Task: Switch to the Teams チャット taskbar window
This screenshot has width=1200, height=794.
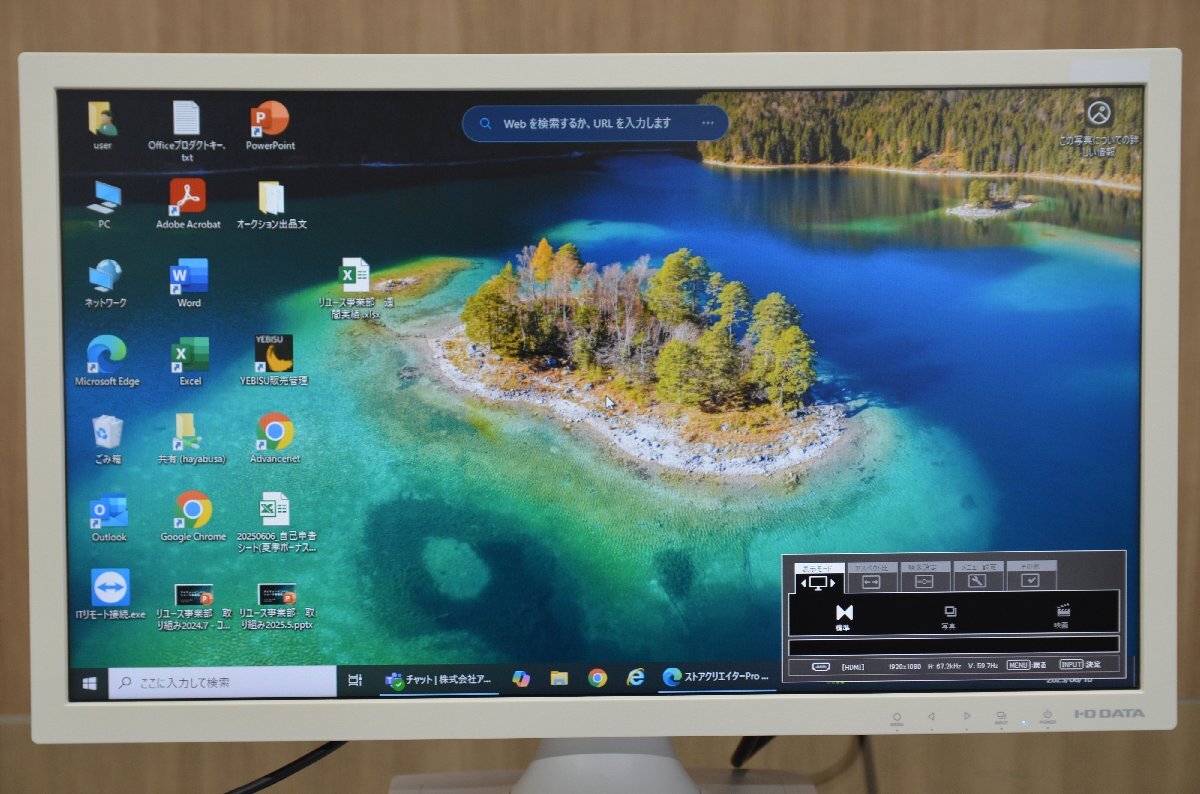Action: 439,680
